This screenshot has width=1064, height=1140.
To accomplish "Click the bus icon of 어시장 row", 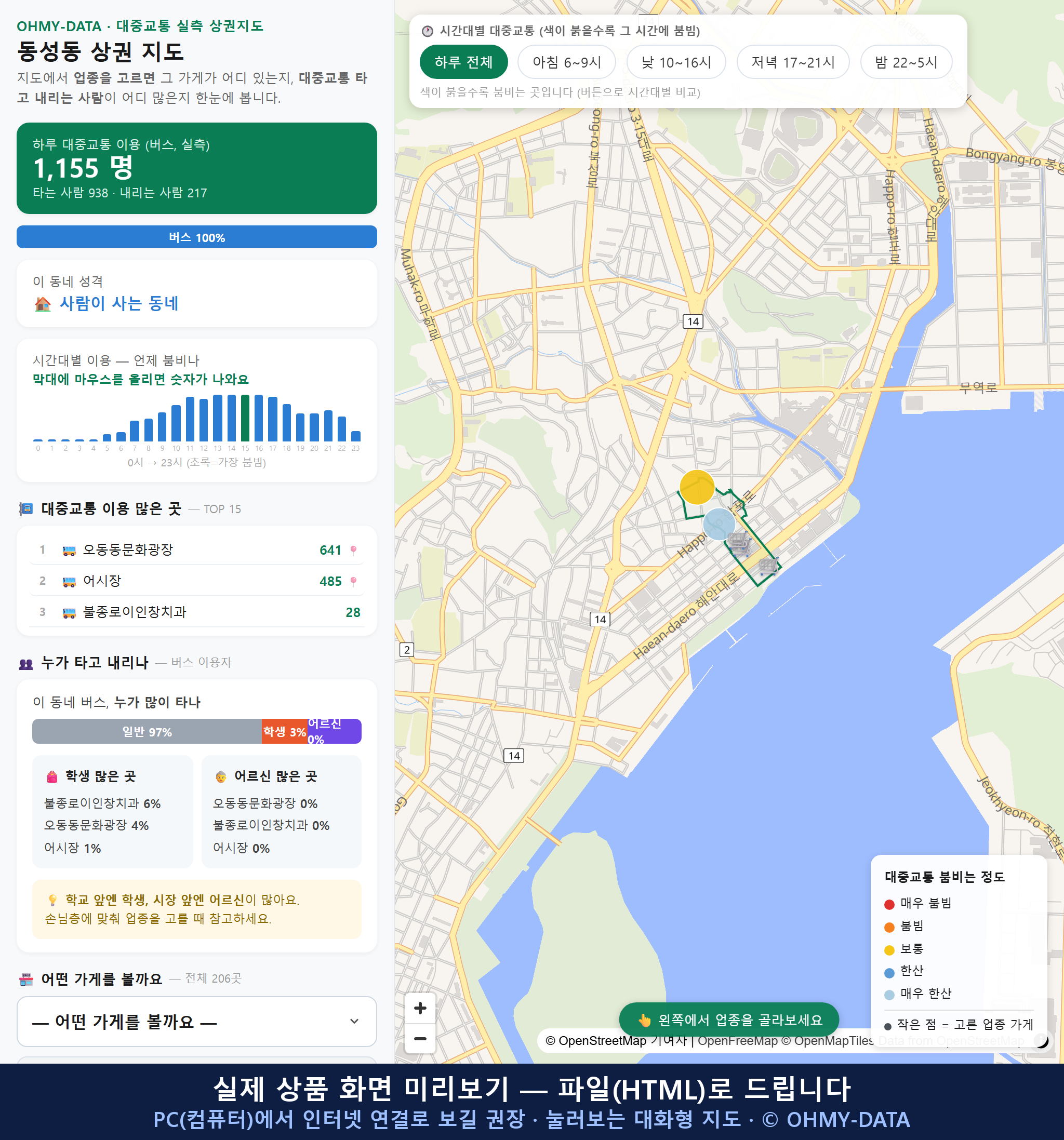I will 69,582.
